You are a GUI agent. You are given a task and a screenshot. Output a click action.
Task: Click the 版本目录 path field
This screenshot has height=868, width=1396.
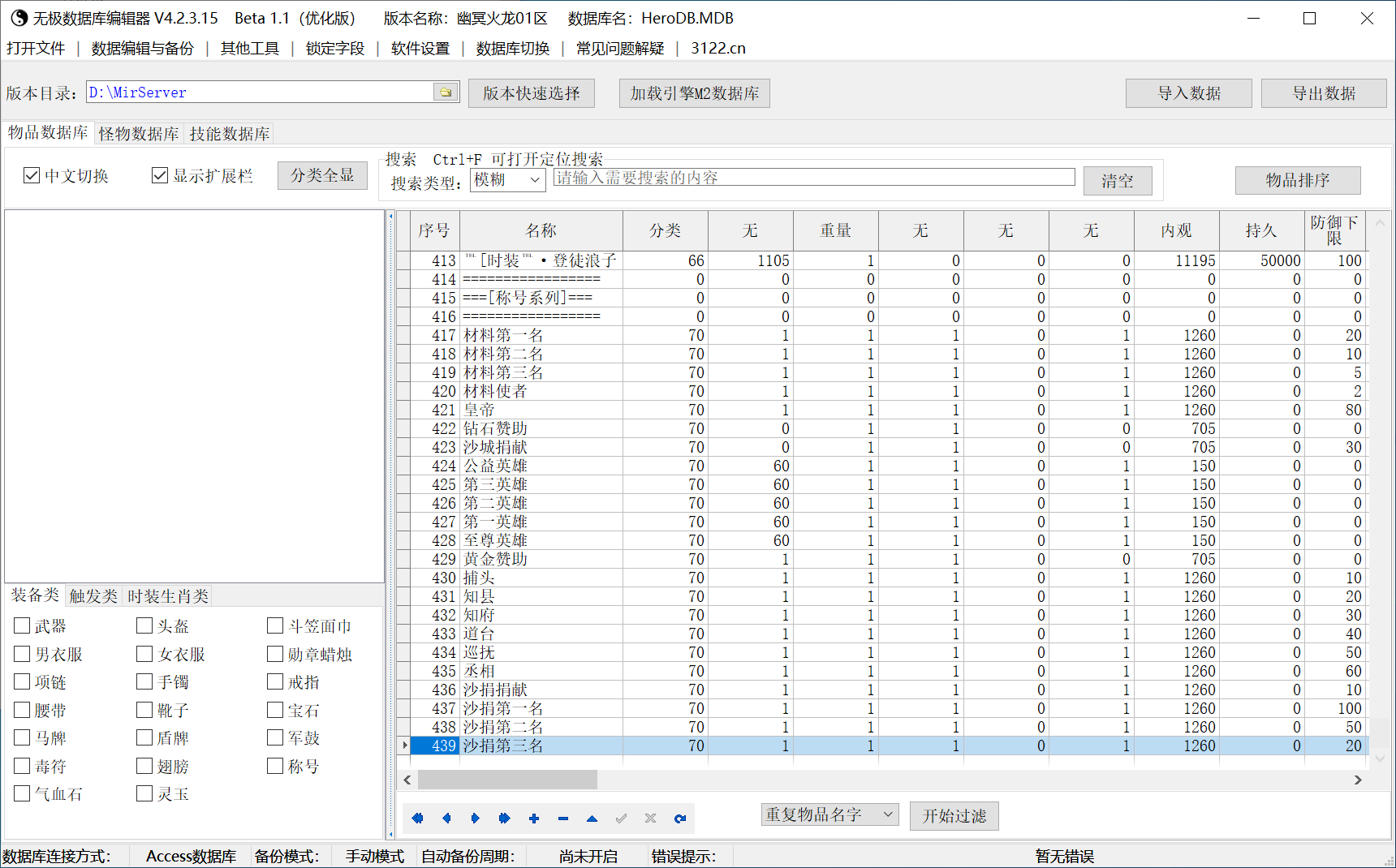point(261,92)
